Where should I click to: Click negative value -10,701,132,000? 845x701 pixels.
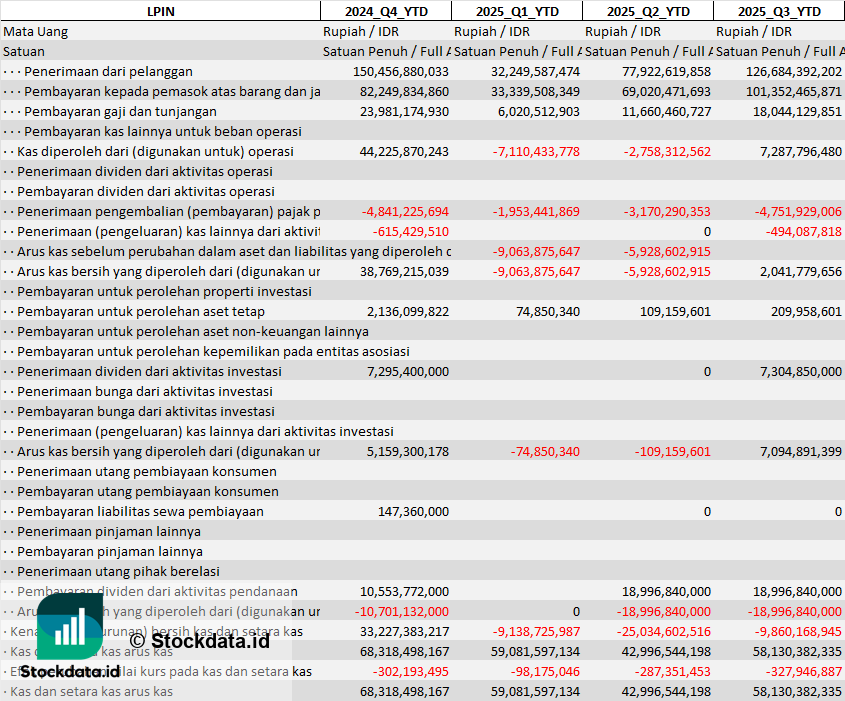click(401, 612)
